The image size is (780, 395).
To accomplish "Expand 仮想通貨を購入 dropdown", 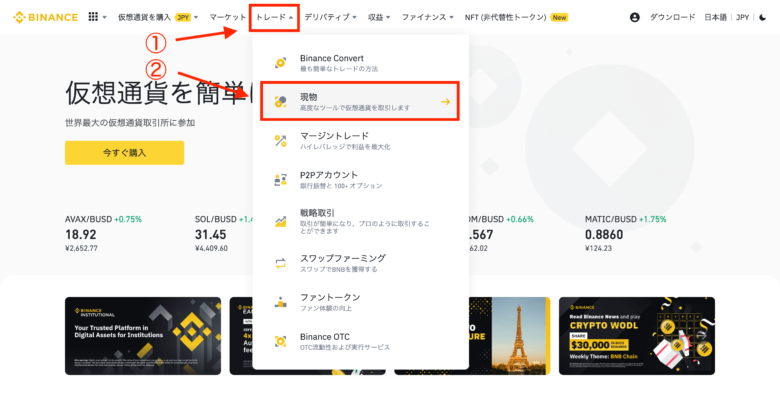I will (158, 17).
